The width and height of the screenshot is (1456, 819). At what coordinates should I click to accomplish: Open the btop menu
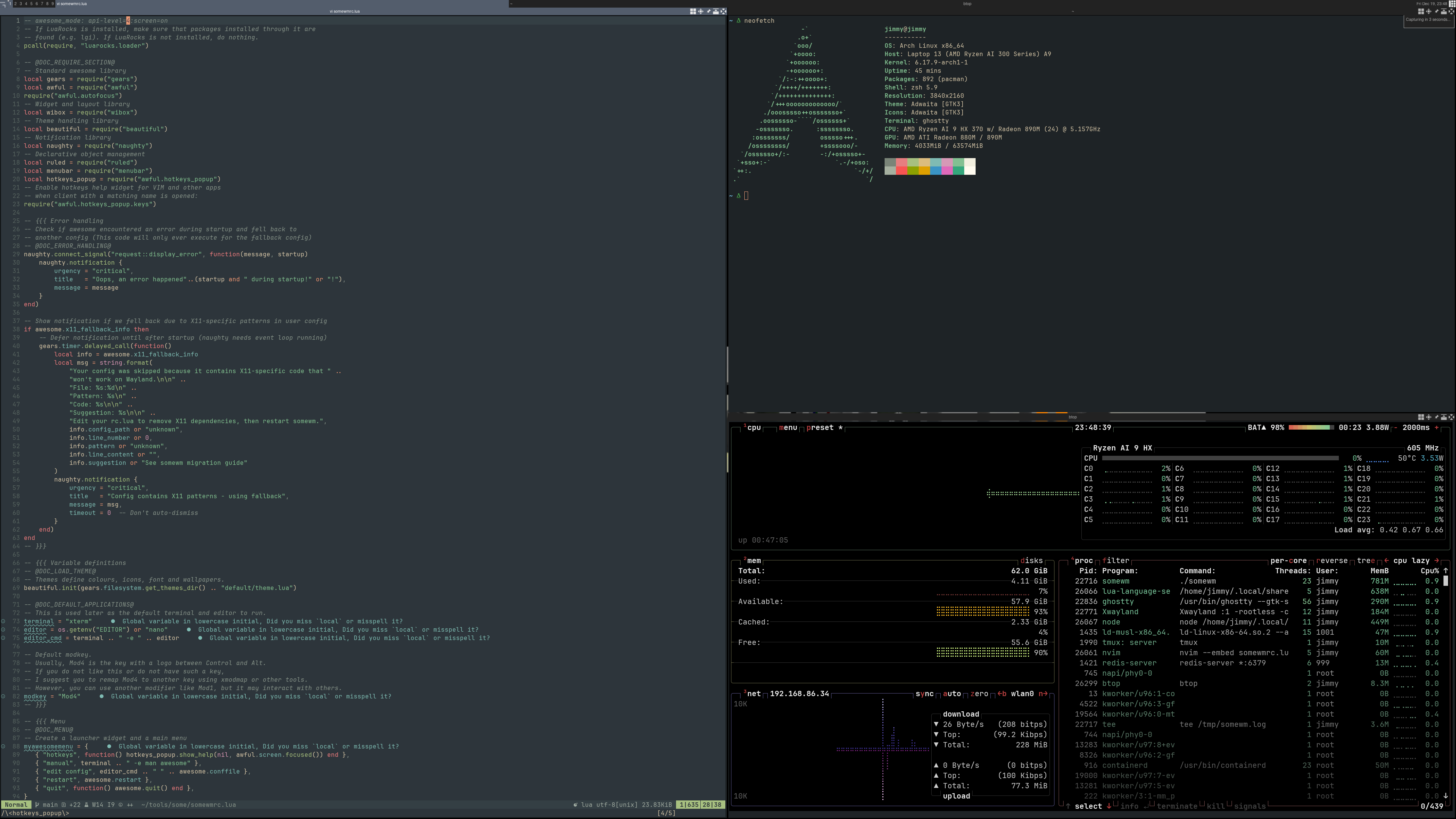coord(789,428)
